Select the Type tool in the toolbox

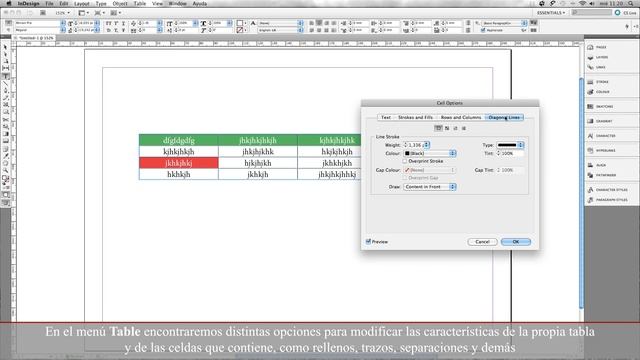(x=6, y=76)
